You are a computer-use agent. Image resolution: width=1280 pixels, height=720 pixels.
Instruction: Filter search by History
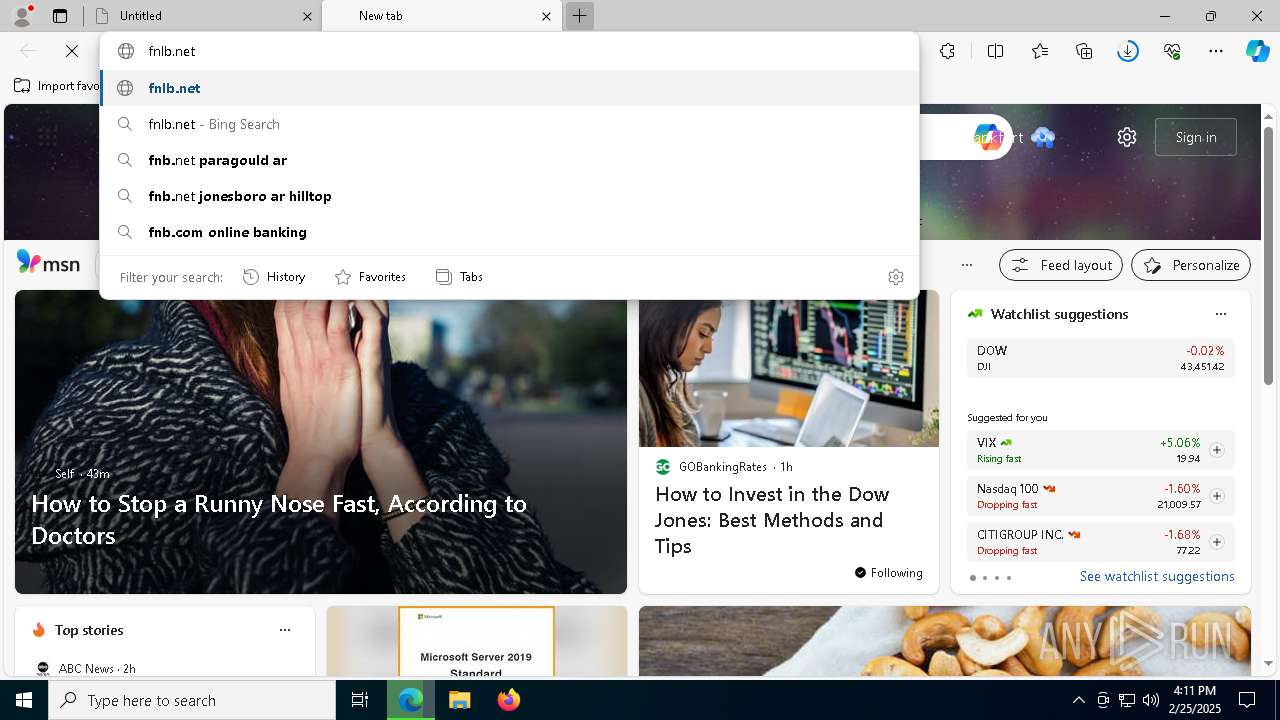tap(274, 277)
